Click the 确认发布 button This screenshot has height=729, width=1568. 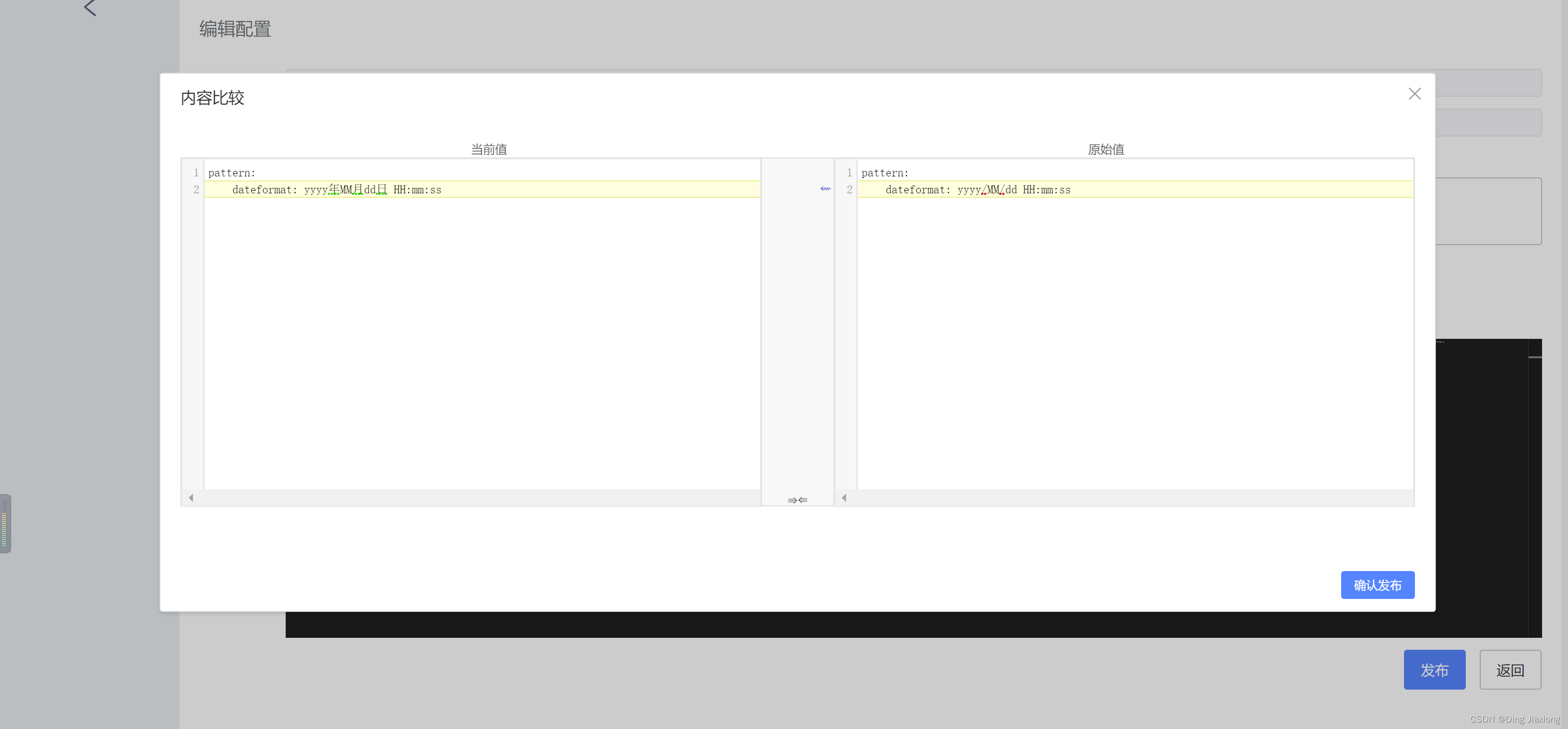click(x=1378, y=585)
